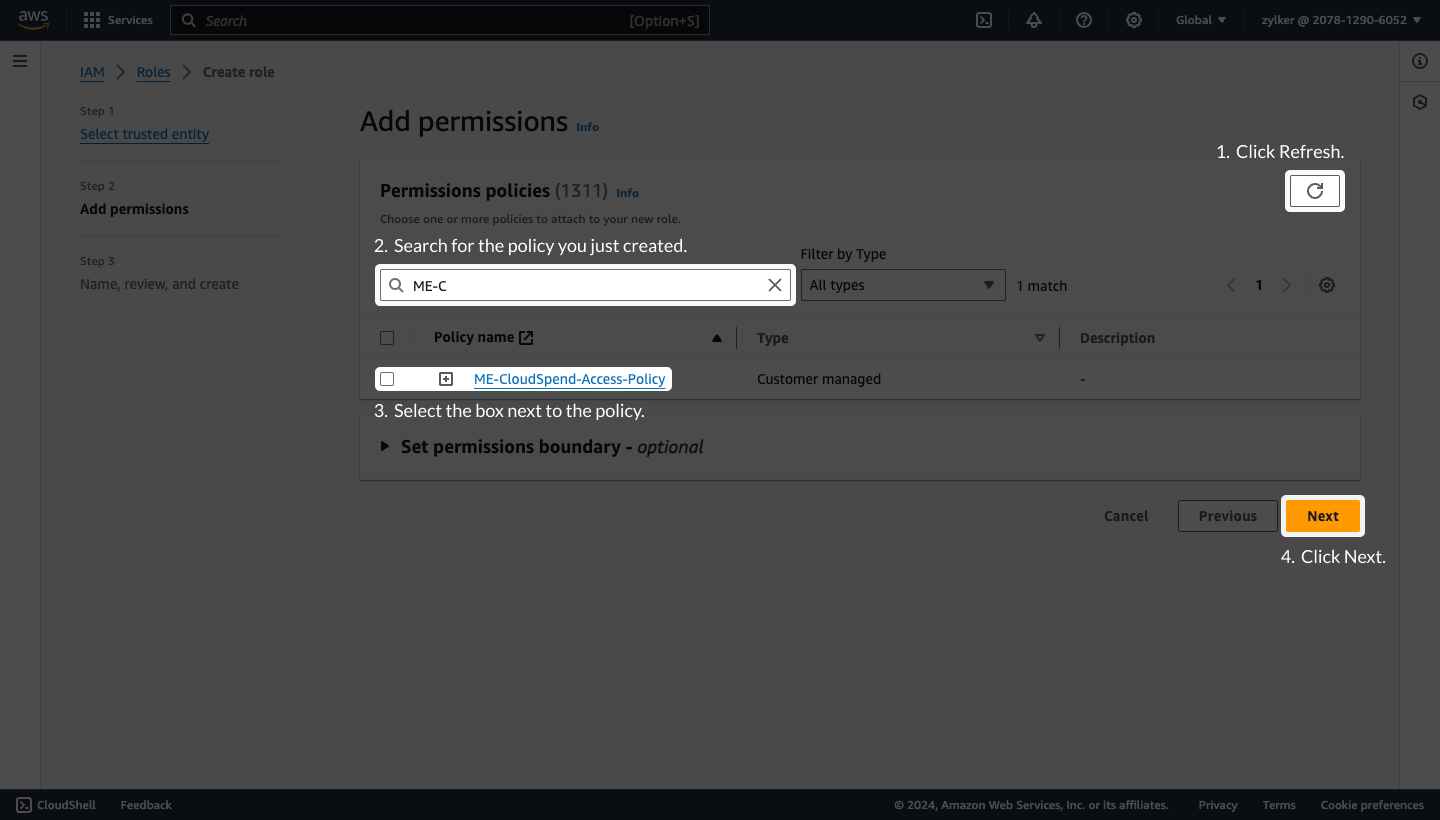
Task: Expand the ME-CloudSpend-Access-Policy row details
Action: pyautogui.click(x=445, y=379)
